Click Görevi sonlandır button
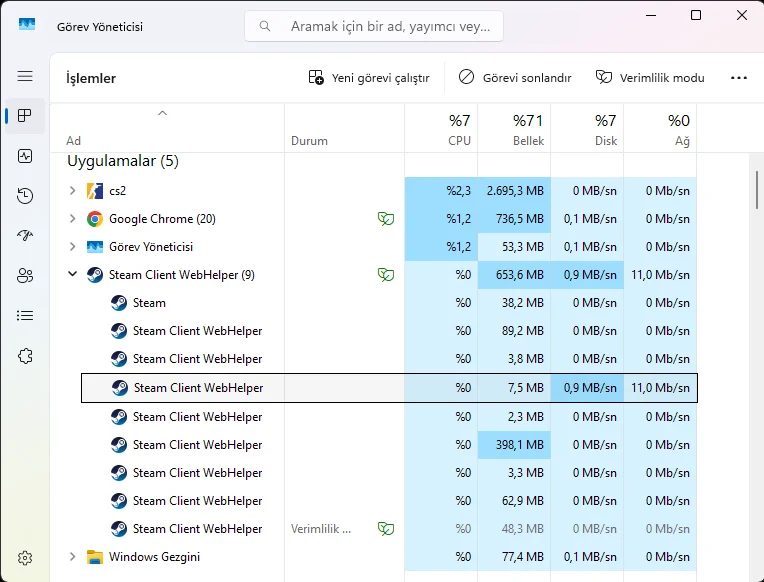Viewport: 764px width, 582px height. (515, 77)
